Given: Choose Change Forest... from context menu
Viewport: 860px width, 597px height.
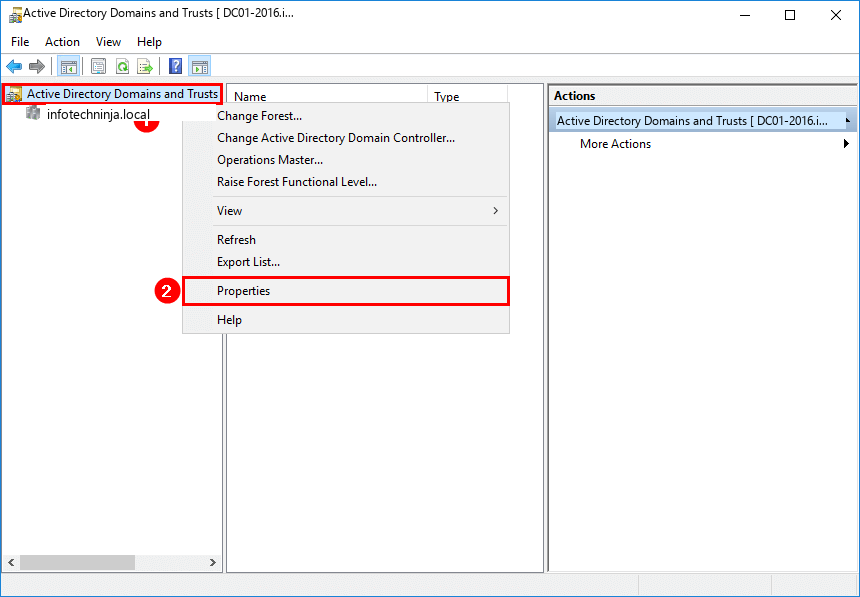Looking at the screenshot, I should pyautogui.click(x=346, y=116).
